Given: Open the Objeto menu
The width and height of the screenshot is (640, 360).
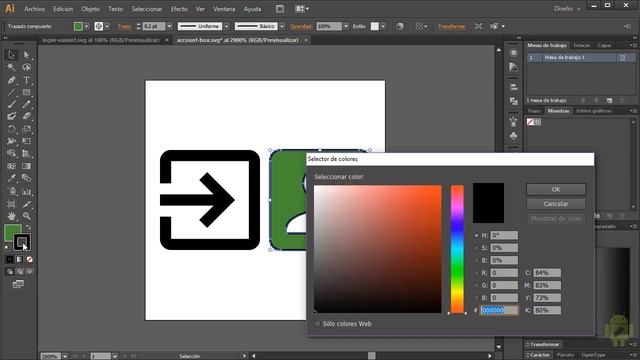Looking at the screenshot, I should click(x=90, y=9).
